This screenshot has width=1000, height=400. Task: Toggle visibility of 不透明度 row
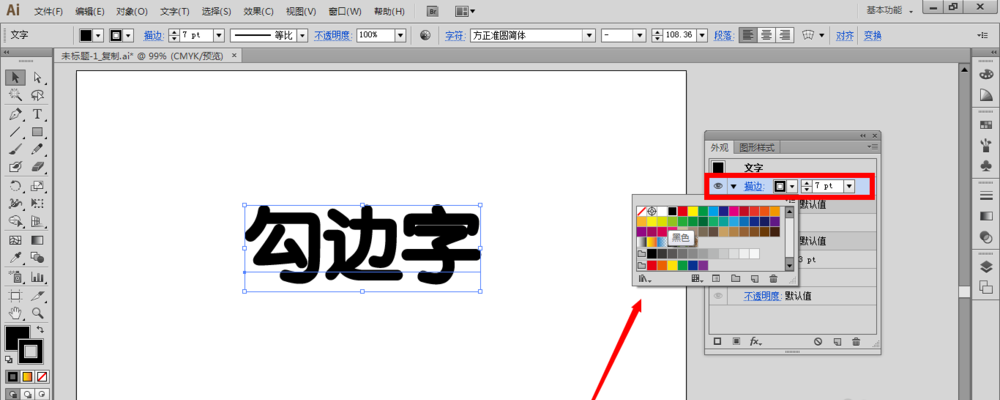[x=719, y=296]
